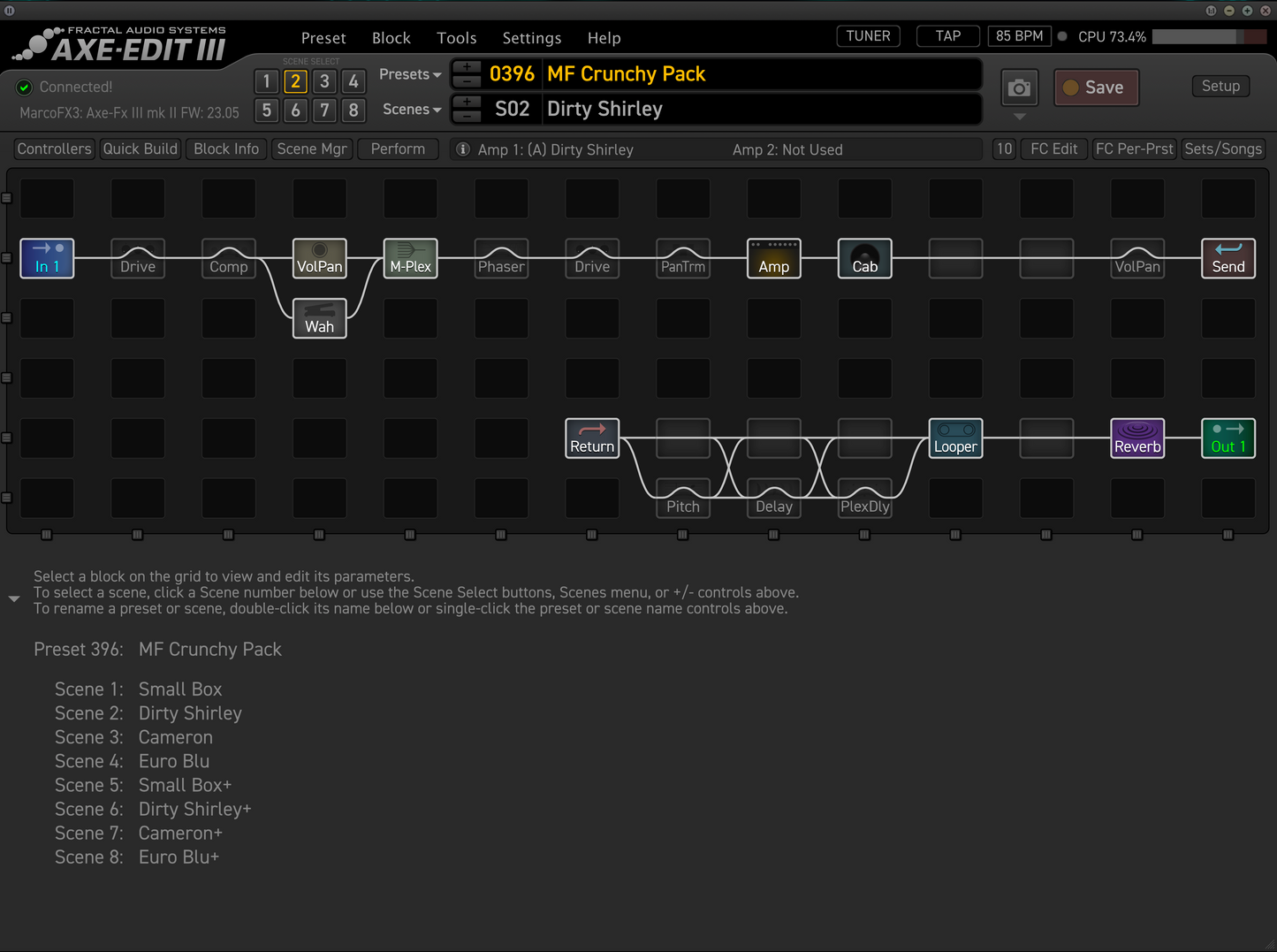Save the current preset

tap(1096, 88)
